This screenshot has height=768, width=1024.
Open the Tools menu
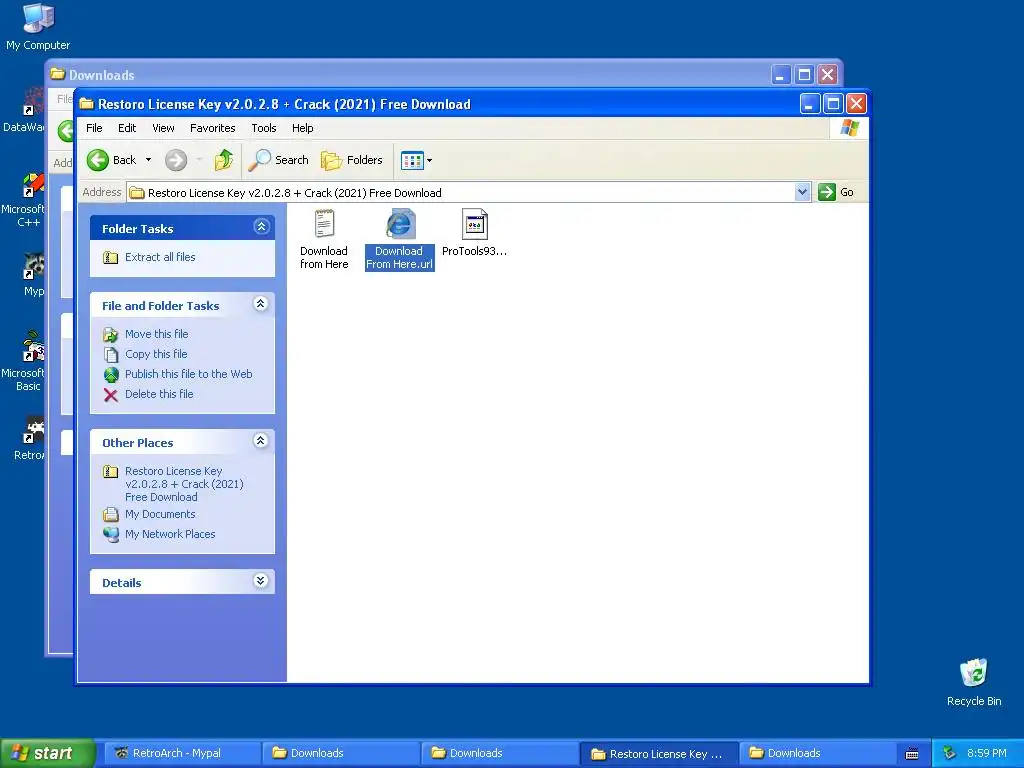click(x=264, y=128)
